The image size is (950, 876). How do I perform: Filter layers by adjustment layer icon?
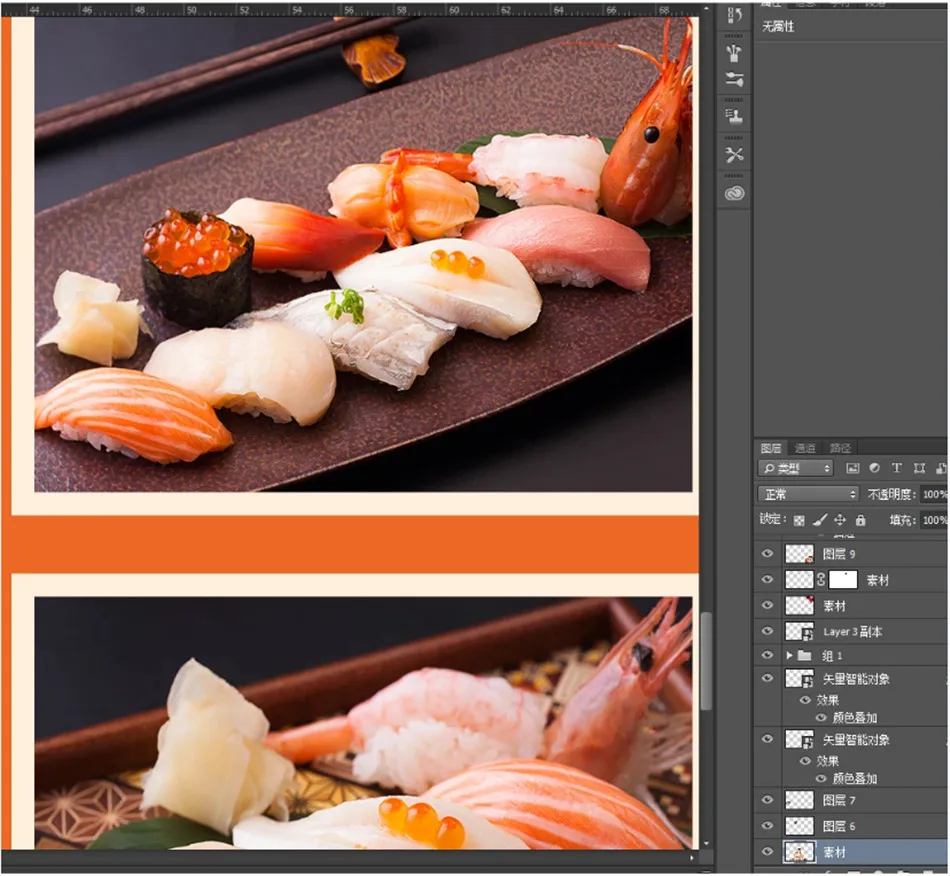[874, 468]
